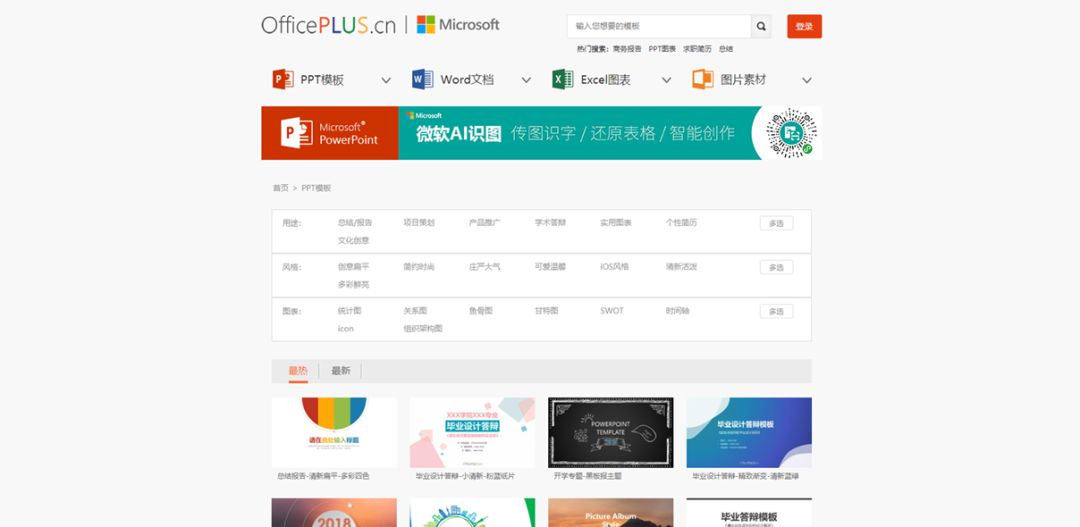Choose the 鱼骨图 chart filter
This screenshot has width=1080, height=527.
click(481, 311)
